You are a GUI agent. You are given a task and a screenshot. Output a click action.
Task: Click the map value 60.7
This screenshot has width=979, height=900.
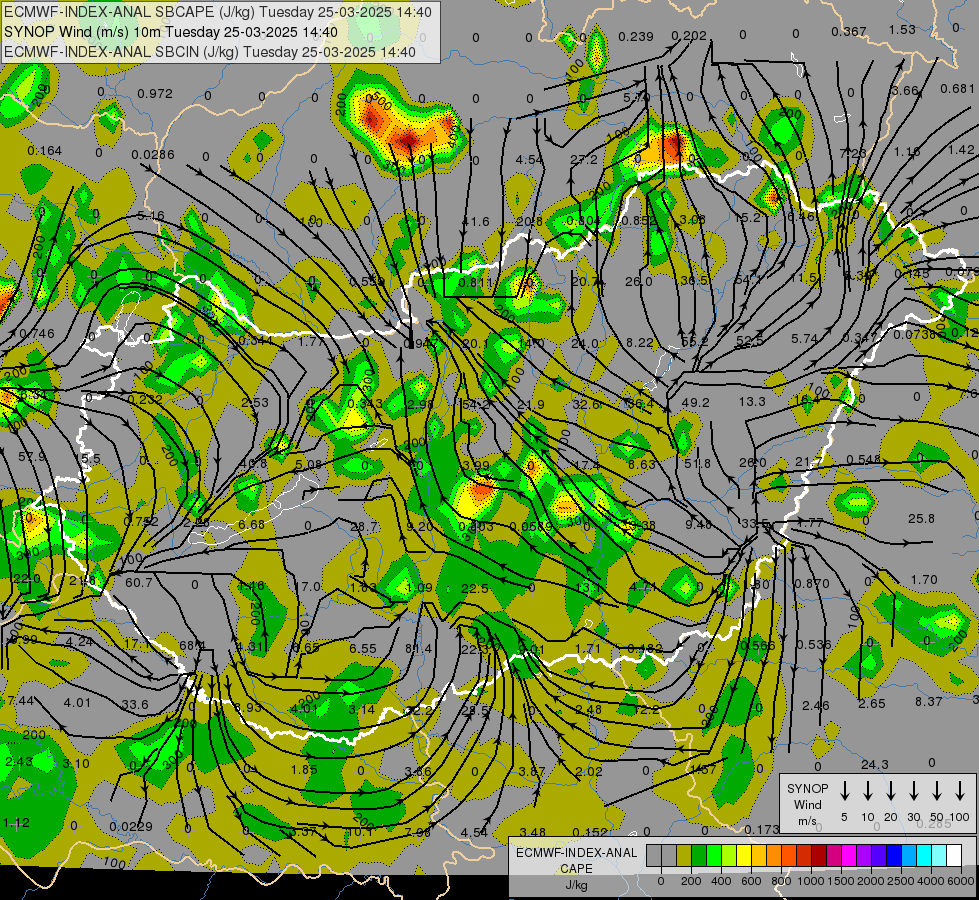click(139, 583)
